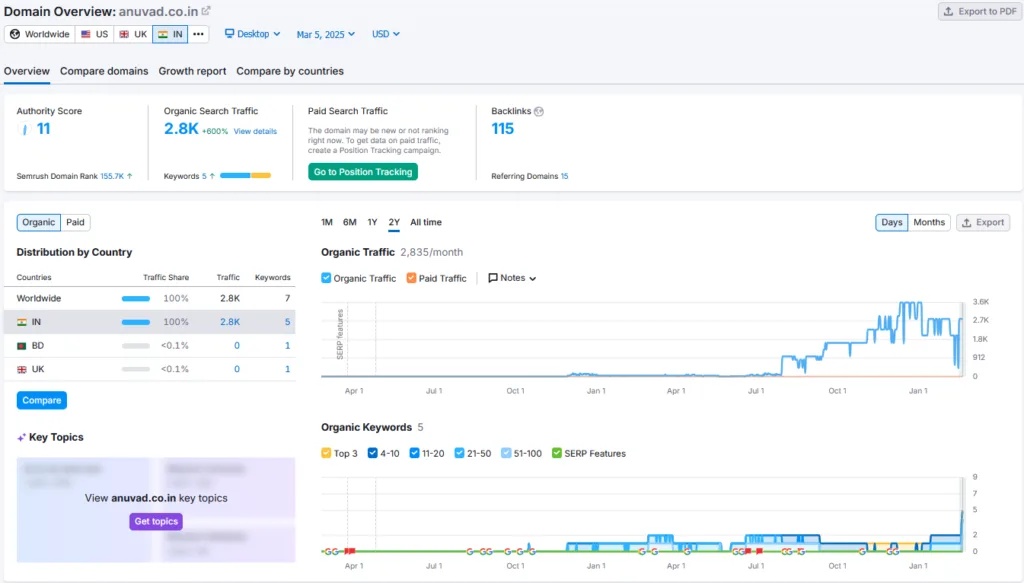This screenshot has width=1024, height=583.
Task: Click UK flag in country table
Action: (22, 369)
